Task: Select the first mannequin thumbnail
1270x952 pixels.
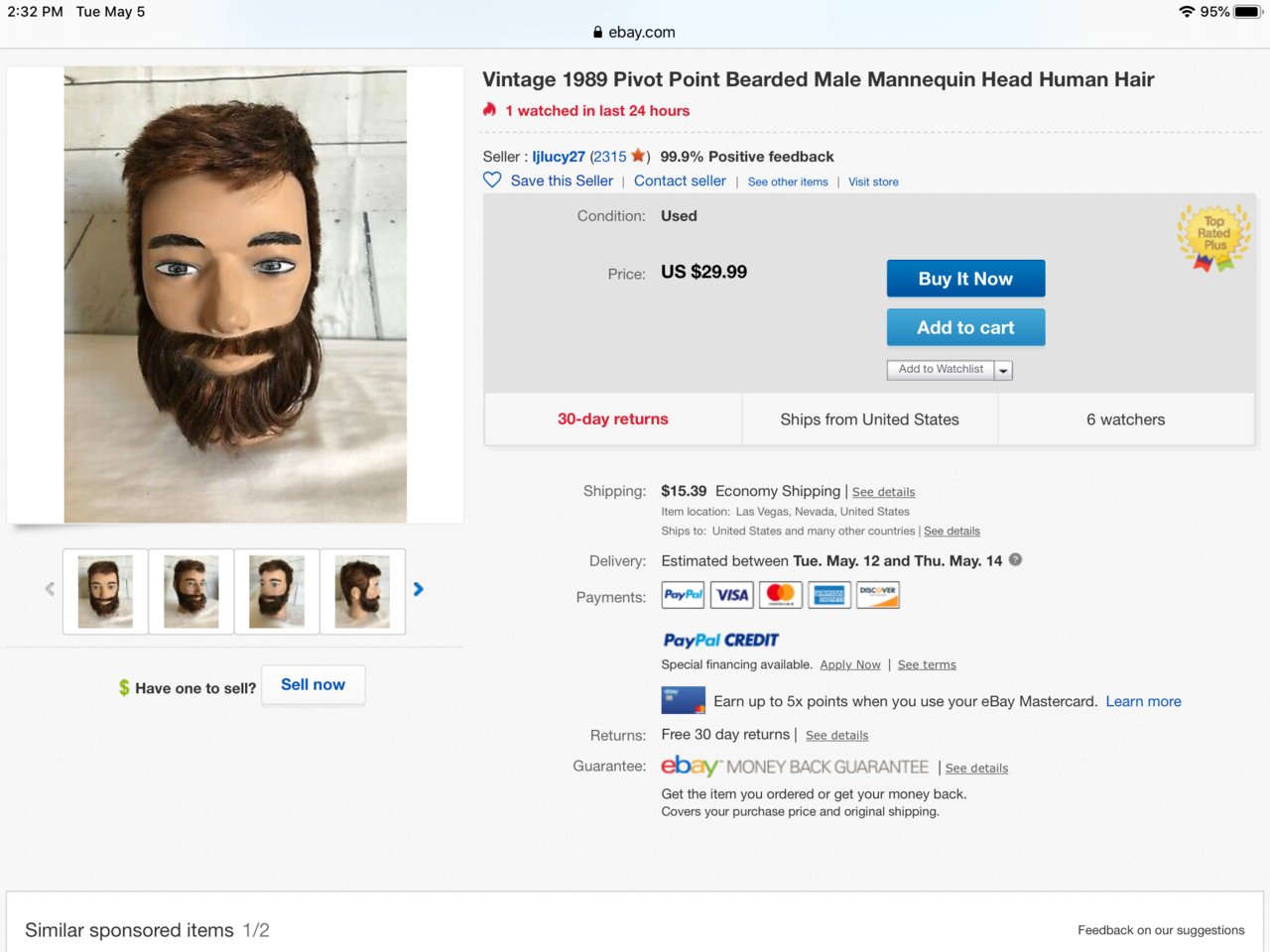Action: [x=105, y=591]
